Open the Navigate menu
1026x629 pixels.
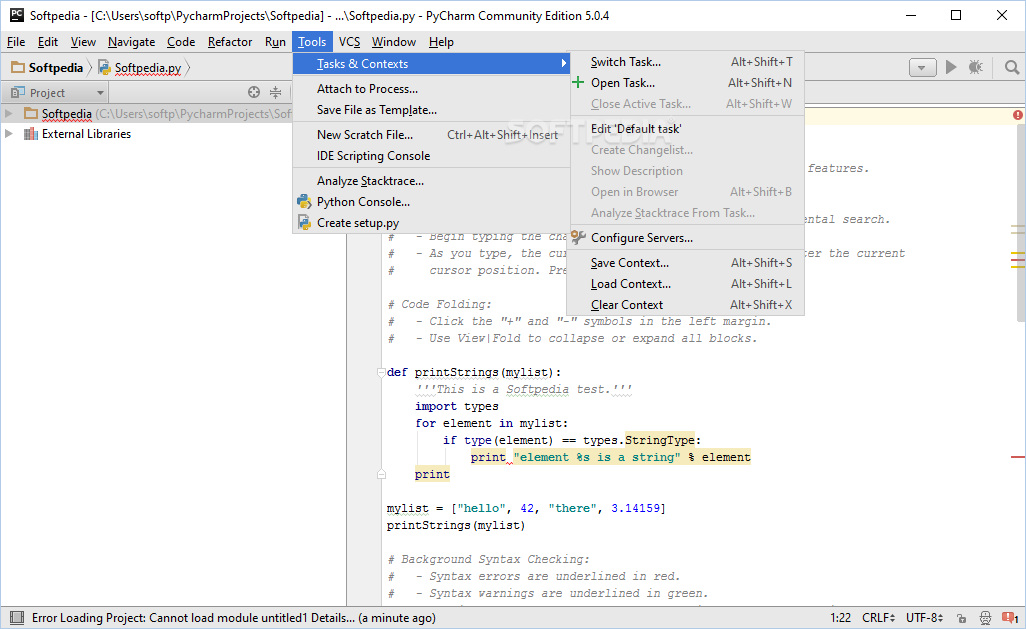pyautogui.click(x=132, y=42)
